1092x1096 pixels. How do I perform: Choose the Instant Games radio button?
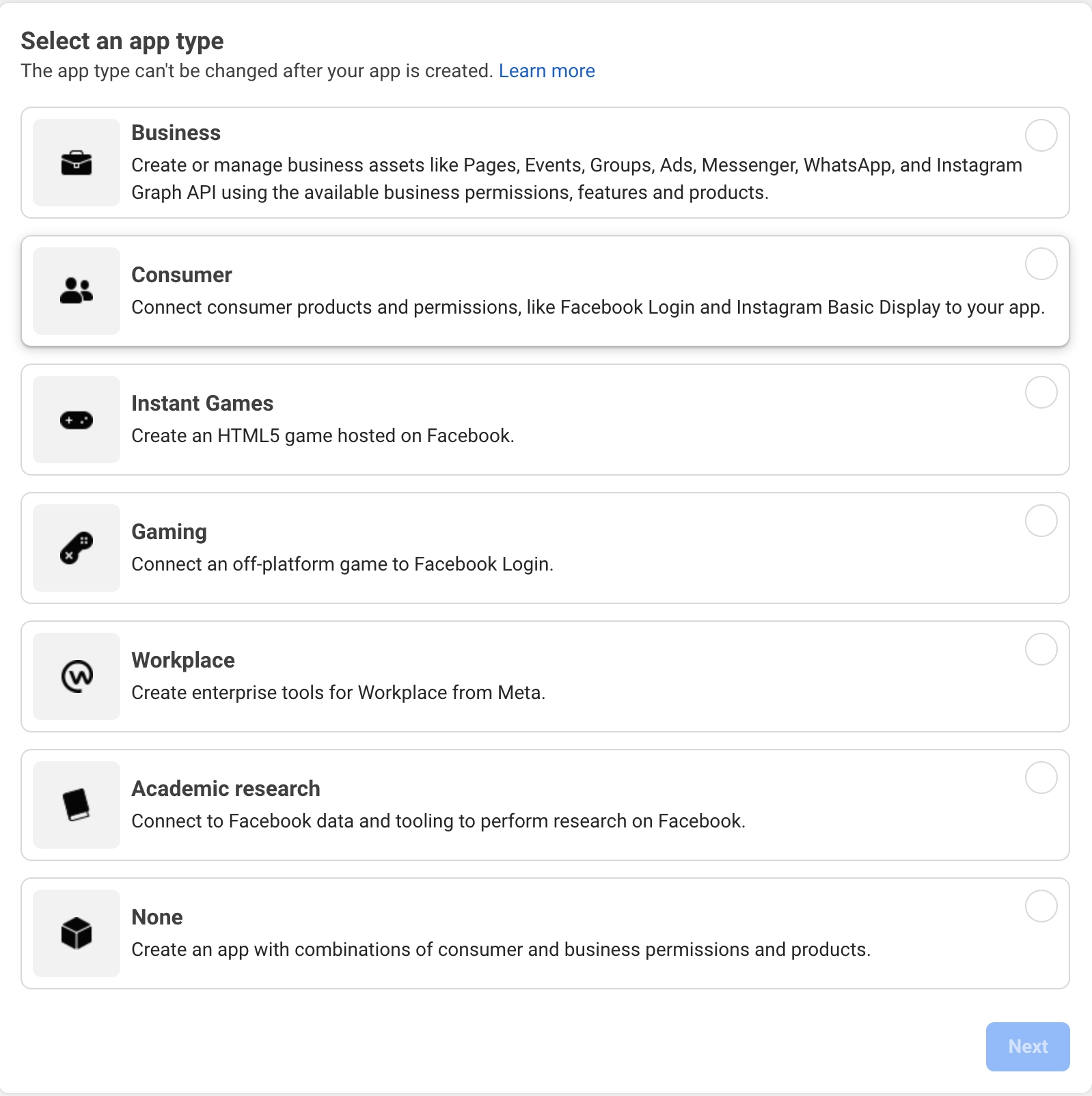(x=1041, y=392)
